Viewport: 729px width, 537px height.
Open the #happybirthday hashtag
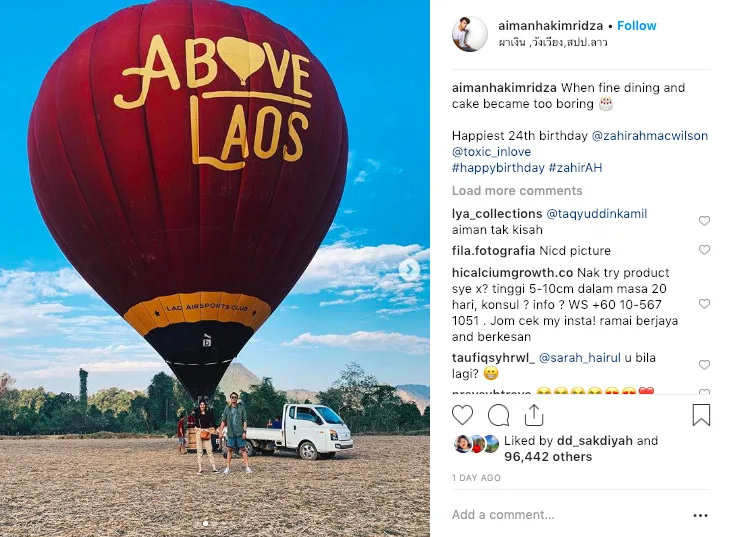coord(498,168)
